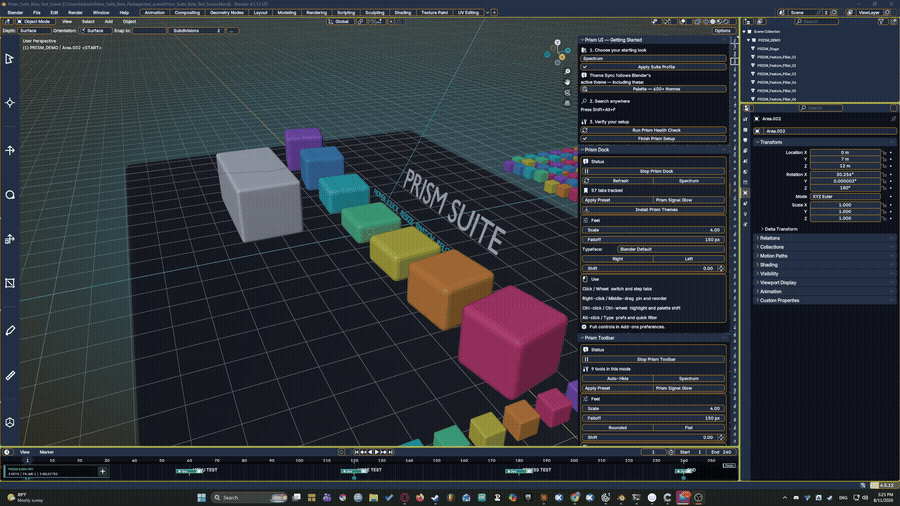Select the Move tool in left toolbar
This screenshot has height=506, width=900.
pyautogui.click(x=10, y=150)
